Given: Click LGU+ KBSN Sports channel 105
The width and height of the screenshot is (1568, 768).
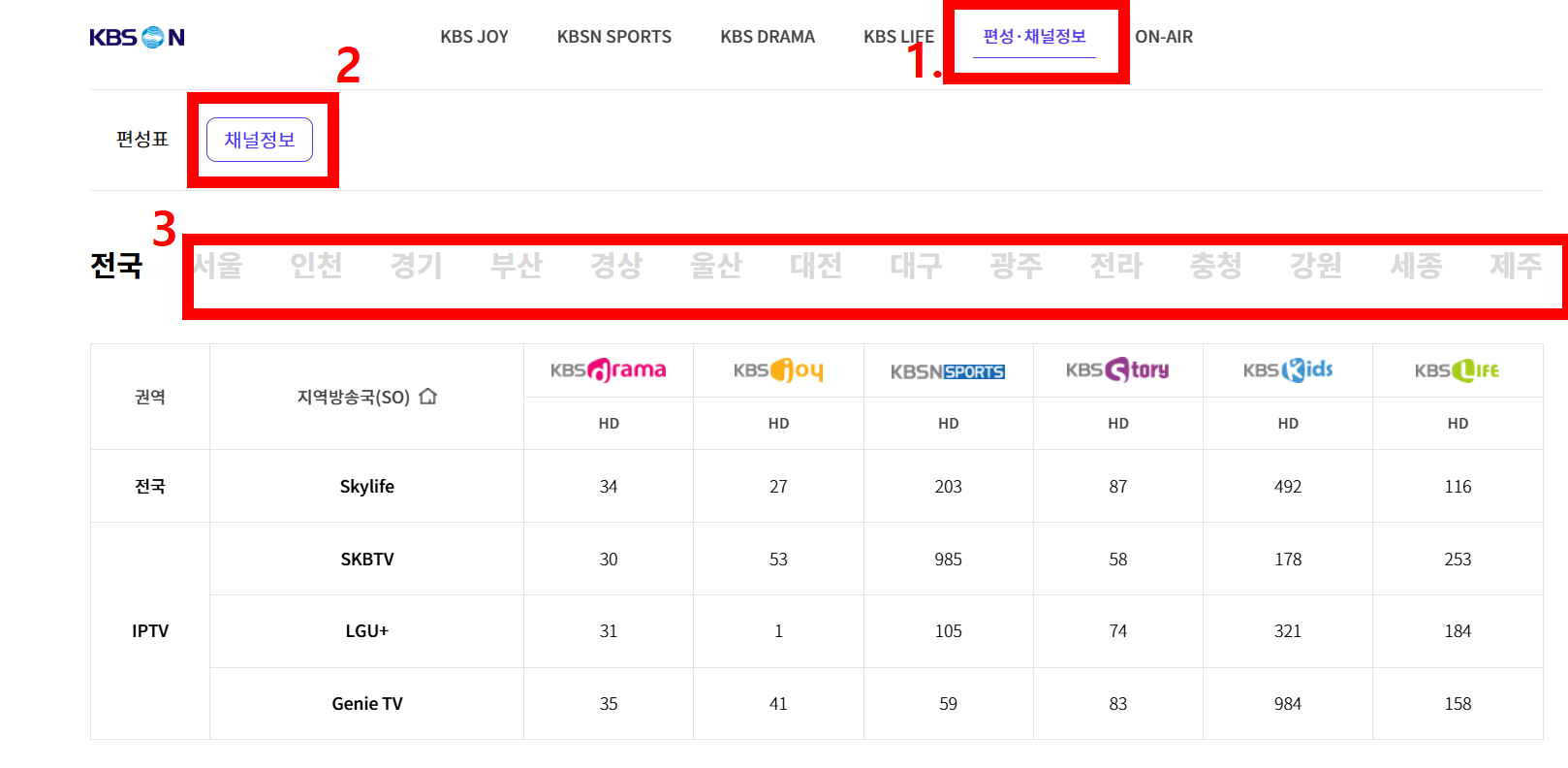Looking at the screenshot, I should click(948, 631).
